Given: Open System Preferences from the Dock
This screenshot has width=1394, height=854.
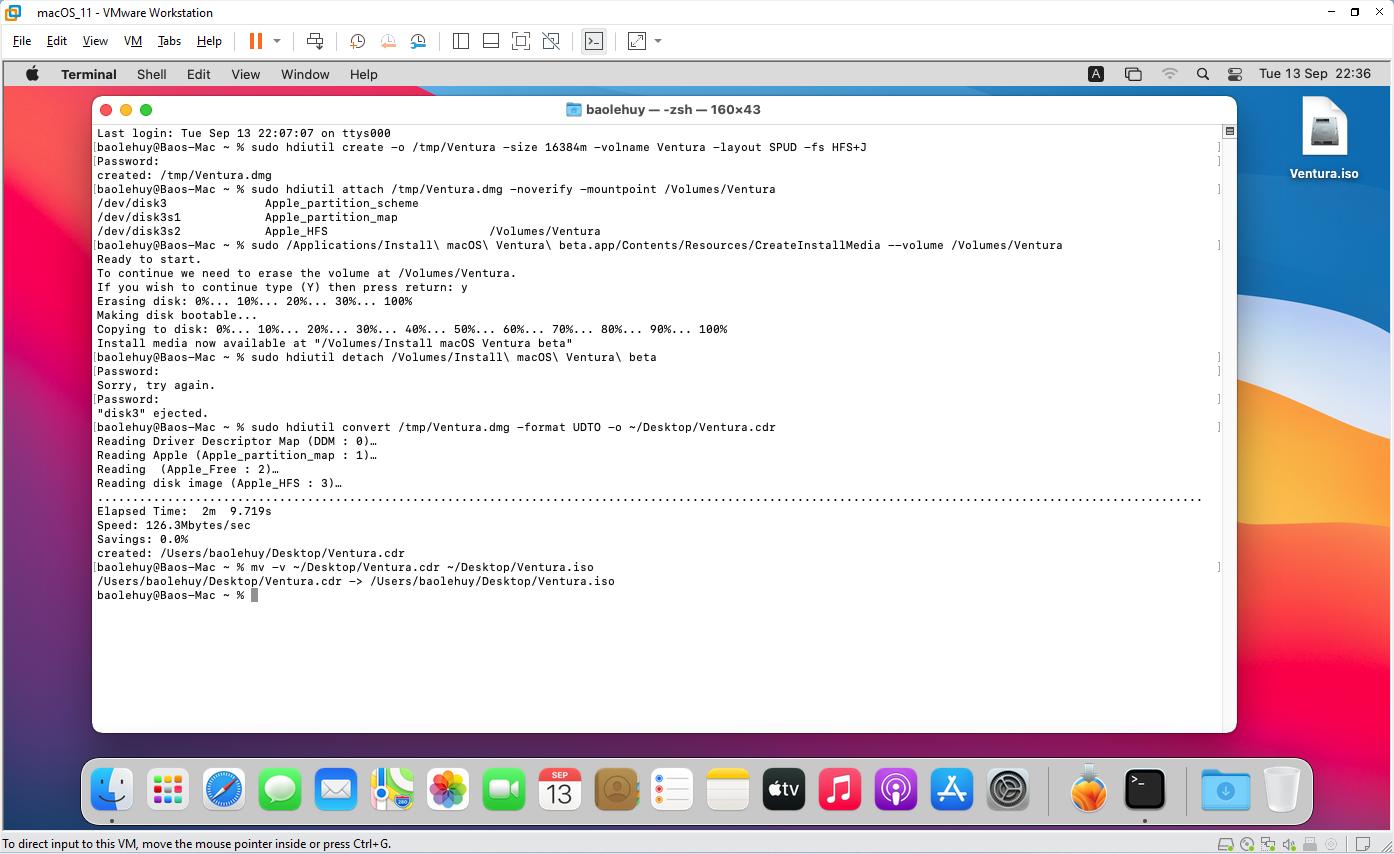Looking at the screenshot, I should coord(1008,791).
